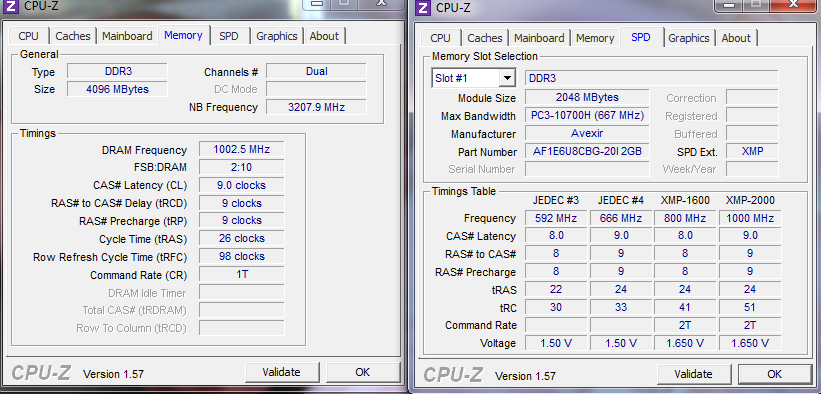Click the XMP-1600 tRC value 41
The height and width of the screenshot is (394, 821).
coord(685,307)
